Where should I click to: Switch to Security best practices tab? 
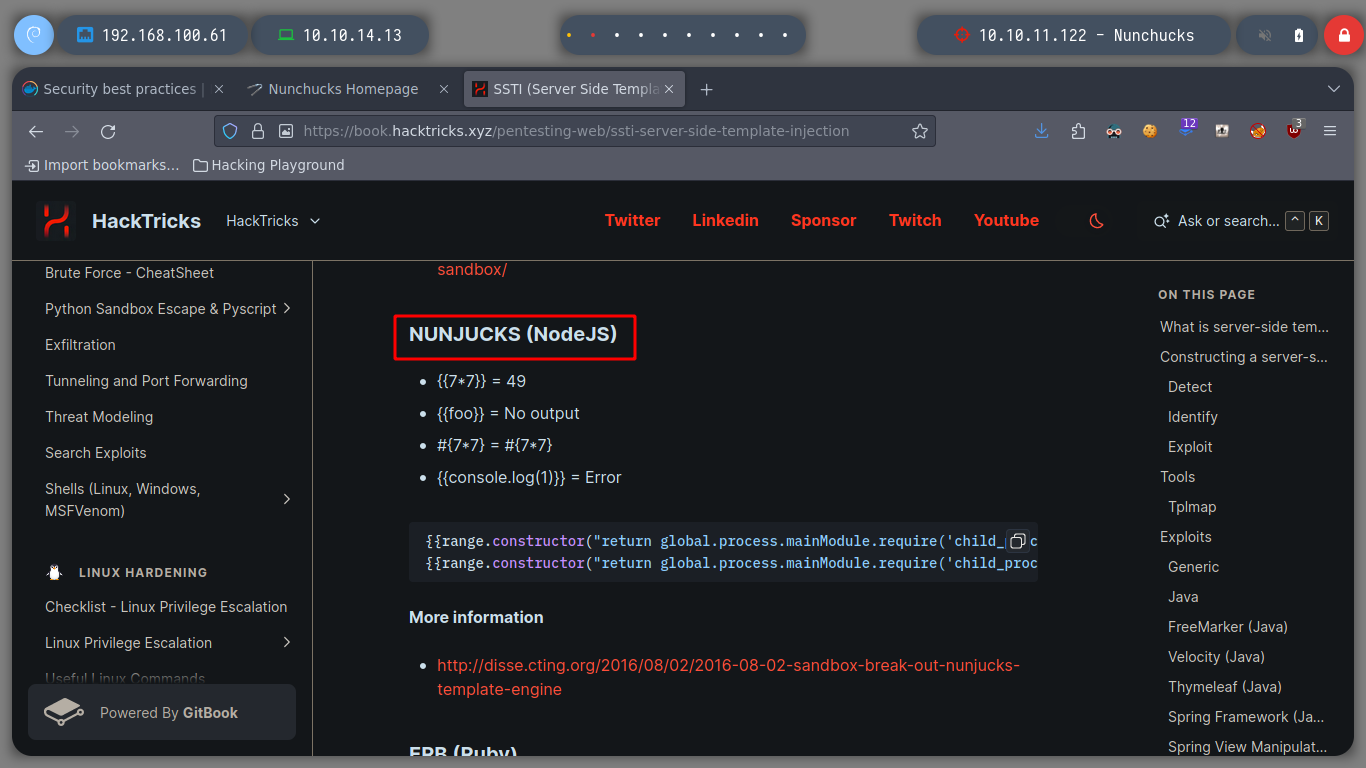tap(120, 89)
